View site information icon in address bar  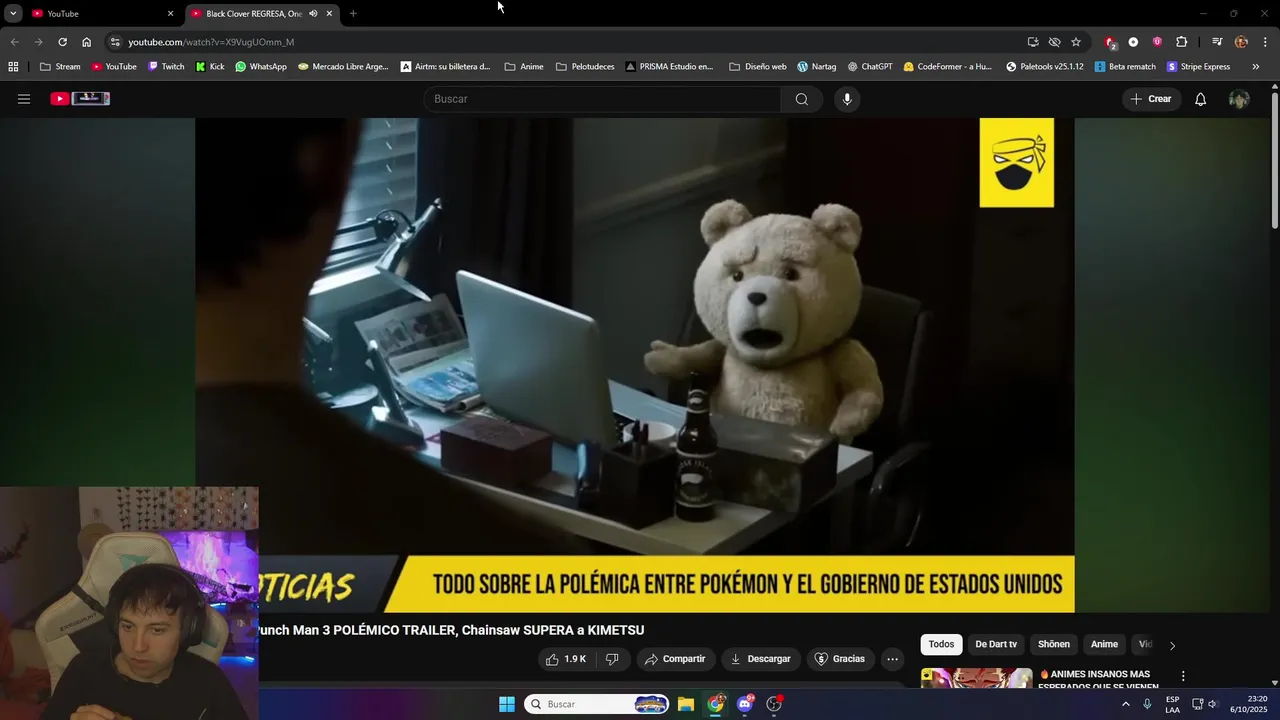point(115,42)
